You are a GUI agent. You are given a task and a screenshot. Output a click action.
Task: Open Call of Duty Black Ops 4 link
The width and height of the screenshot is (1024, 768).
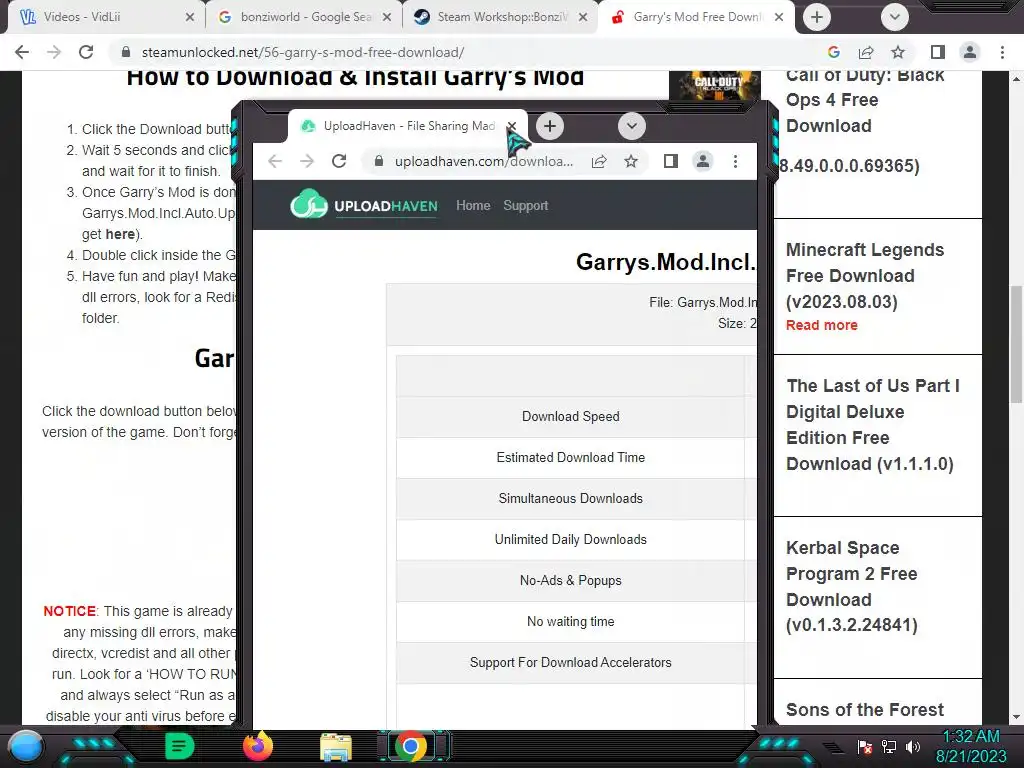point(865,101)
